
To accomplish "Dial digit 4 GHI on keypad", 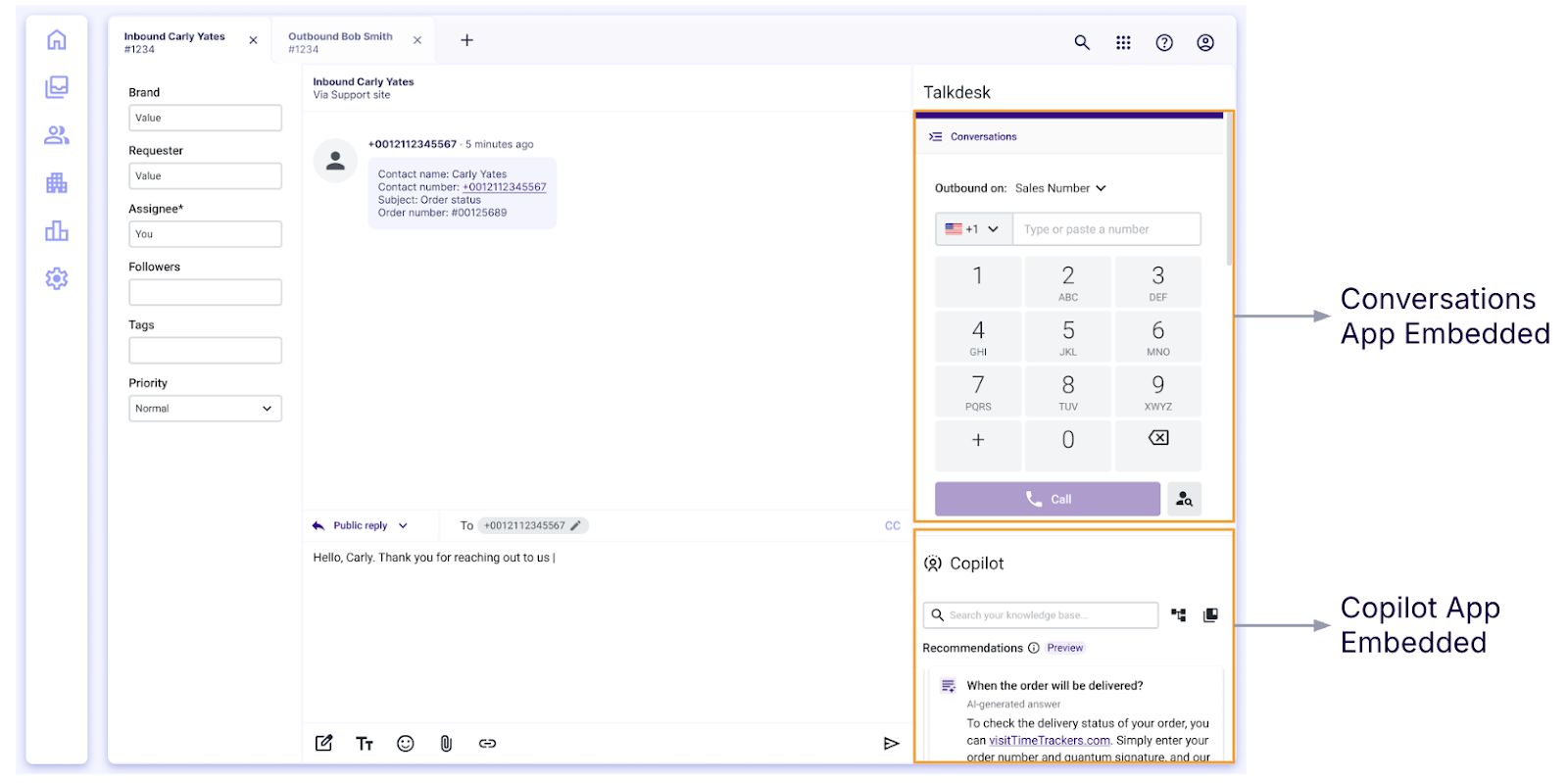I will (x=978, y=337).
